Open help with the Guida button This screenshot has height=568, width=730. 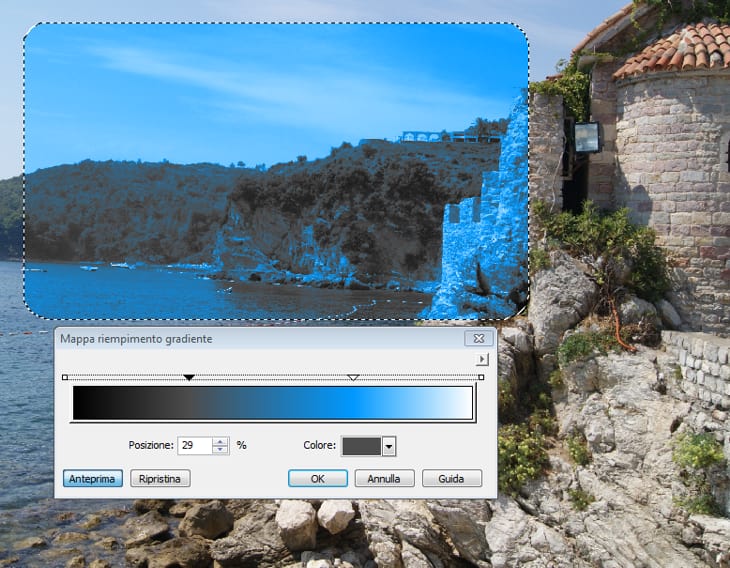(451, 479)
